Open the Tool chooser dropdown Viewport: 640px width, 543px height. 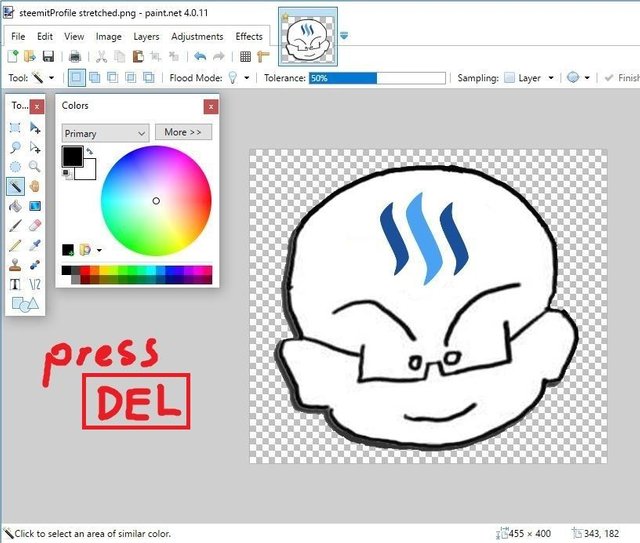click(x=51, y=78)
